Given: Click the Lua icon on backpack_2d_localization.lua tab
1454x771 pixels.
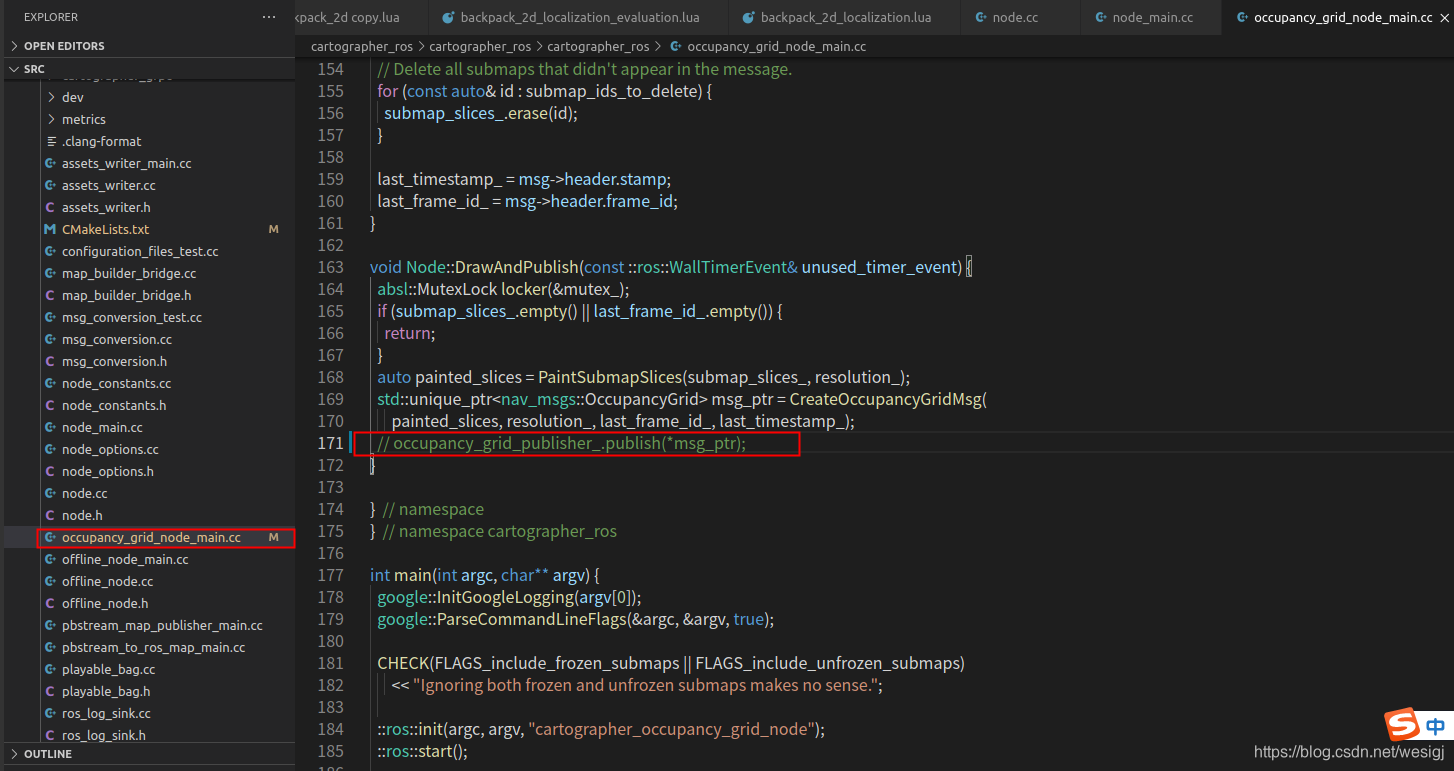Looking at the screenshot, I should (x=747, y=17).
